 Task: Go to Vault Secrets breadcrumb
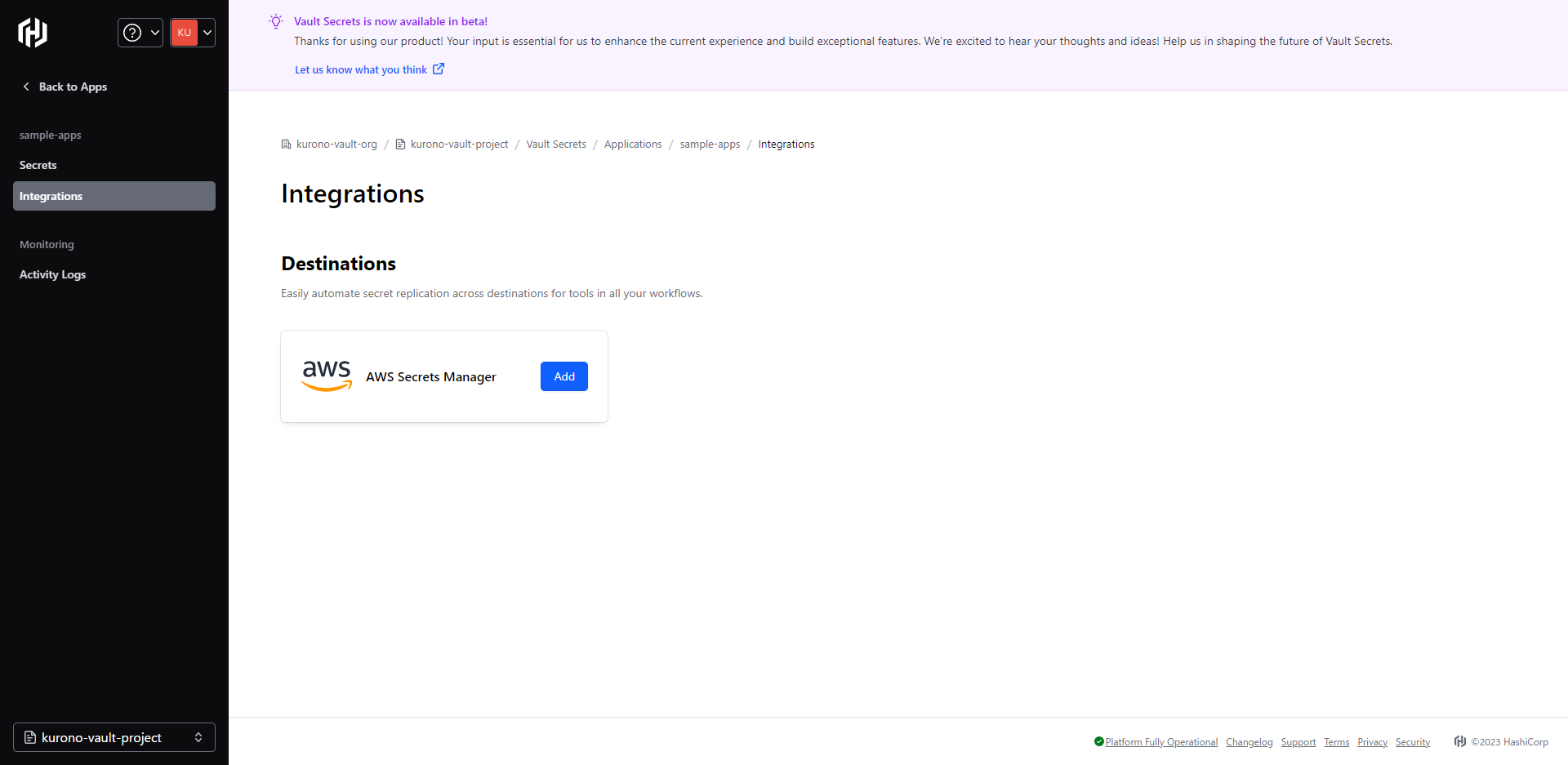click(556, 145)
